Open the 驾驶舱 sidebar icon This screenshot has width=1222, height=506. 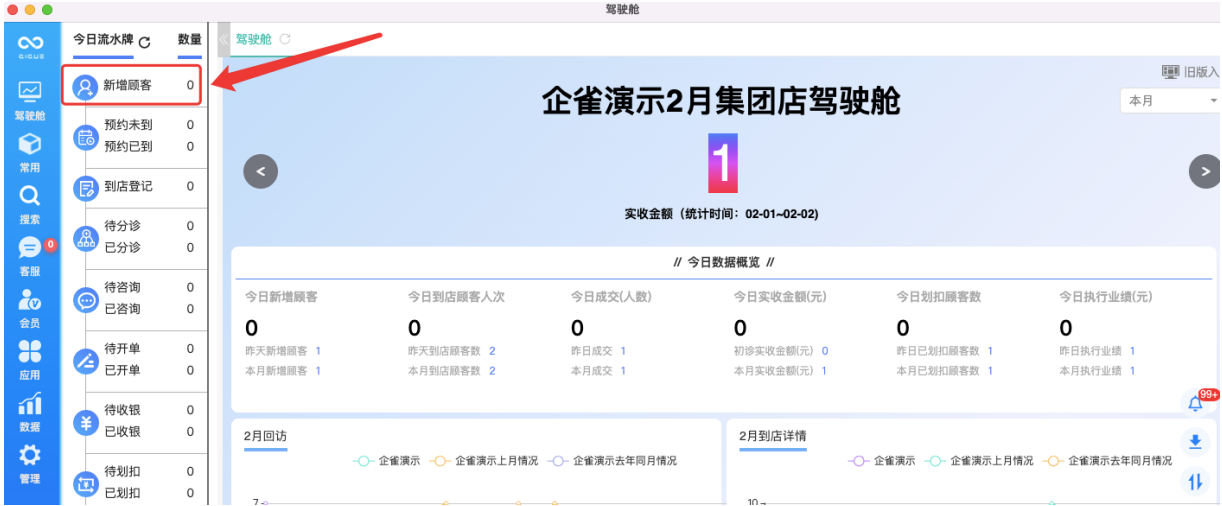pyautogui.click(x=30, y=92)
